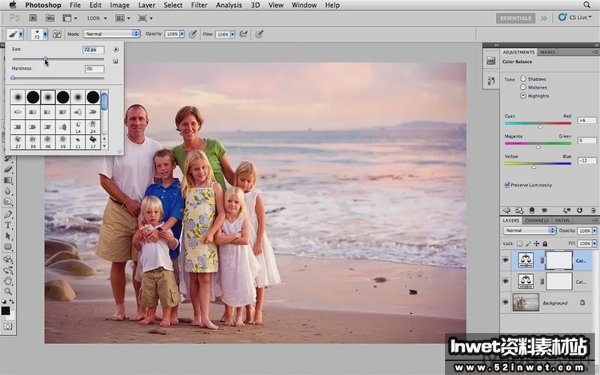Open the brush Mode dropdown
600x375 pixels.
pyautogui.click(x=112, y=34)
